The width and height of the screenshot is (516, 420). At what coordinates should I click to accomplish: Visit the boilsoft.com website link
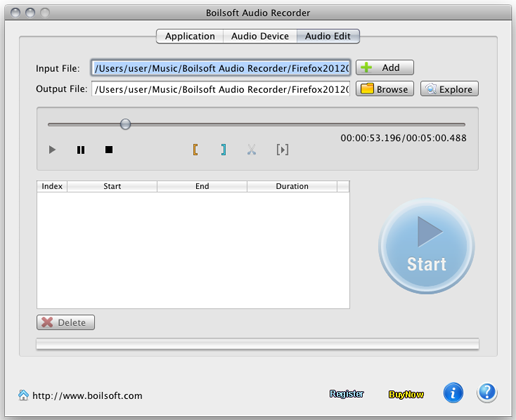coord(87,396)
